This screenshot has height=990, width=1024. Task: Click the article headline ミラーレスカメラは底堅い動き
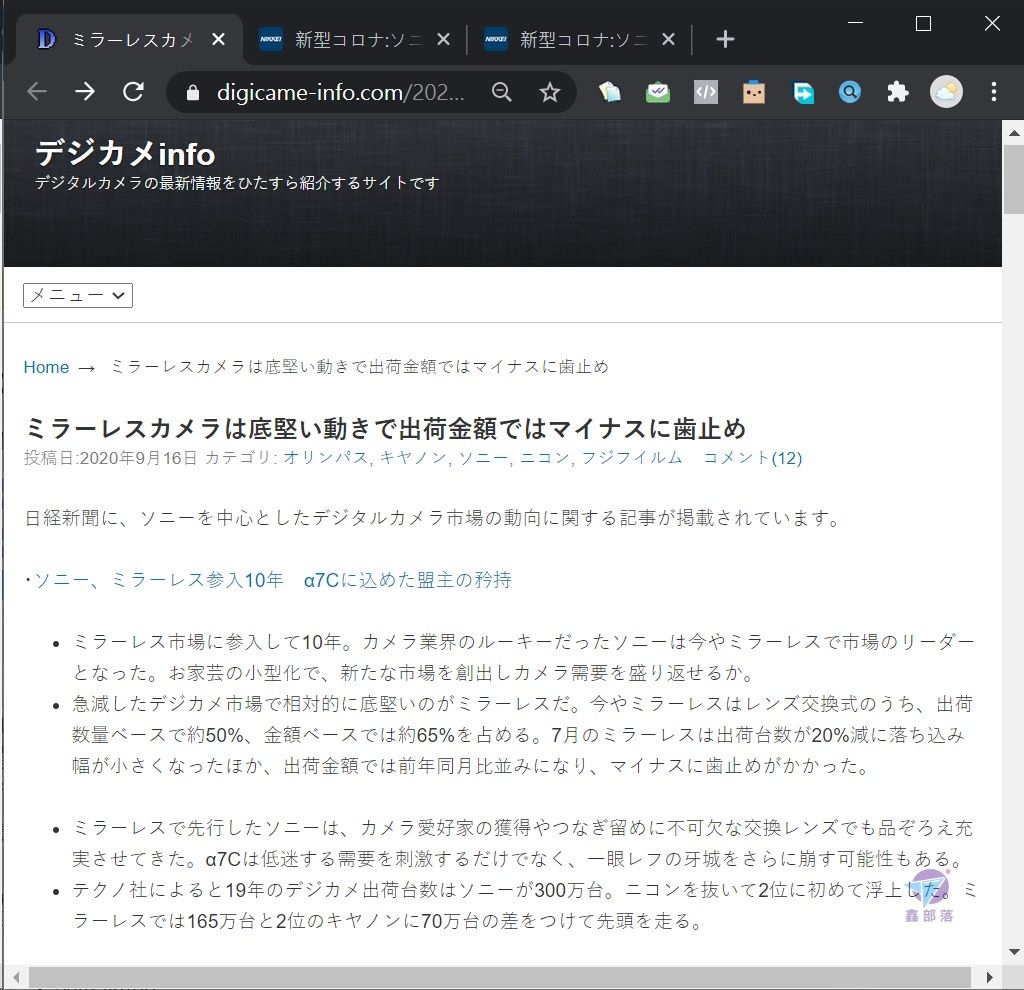[385, 429]
